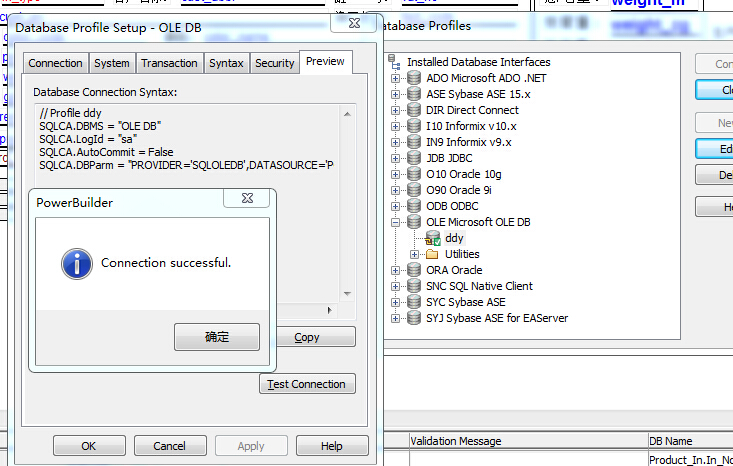Click the DIR Direct Connect database icon
Screen dimensions: 733x466
414,110
